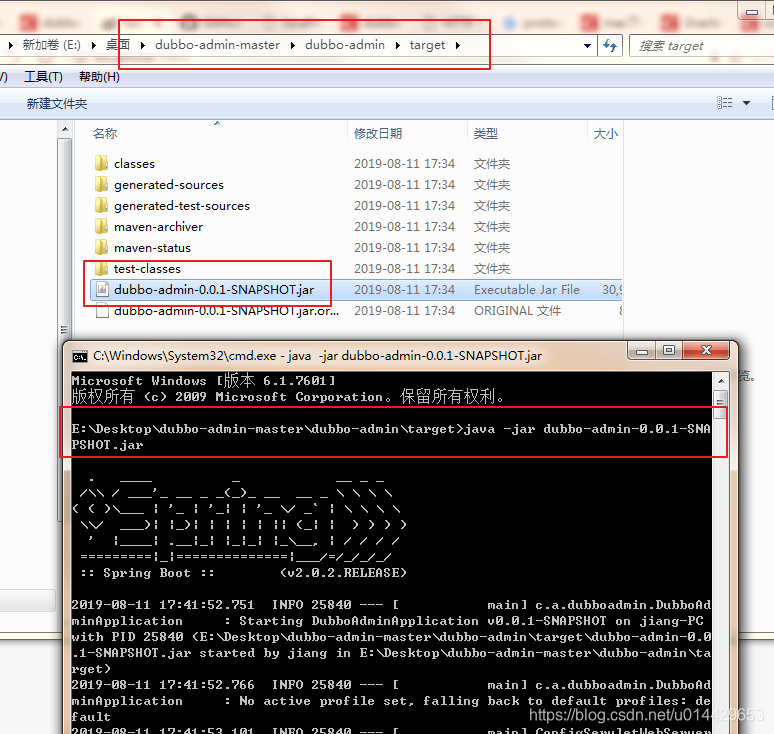Click the dubbo-admin breadcrumb segment
The width and height of the screenshot is (774, 734).
[x=345, y=45]
